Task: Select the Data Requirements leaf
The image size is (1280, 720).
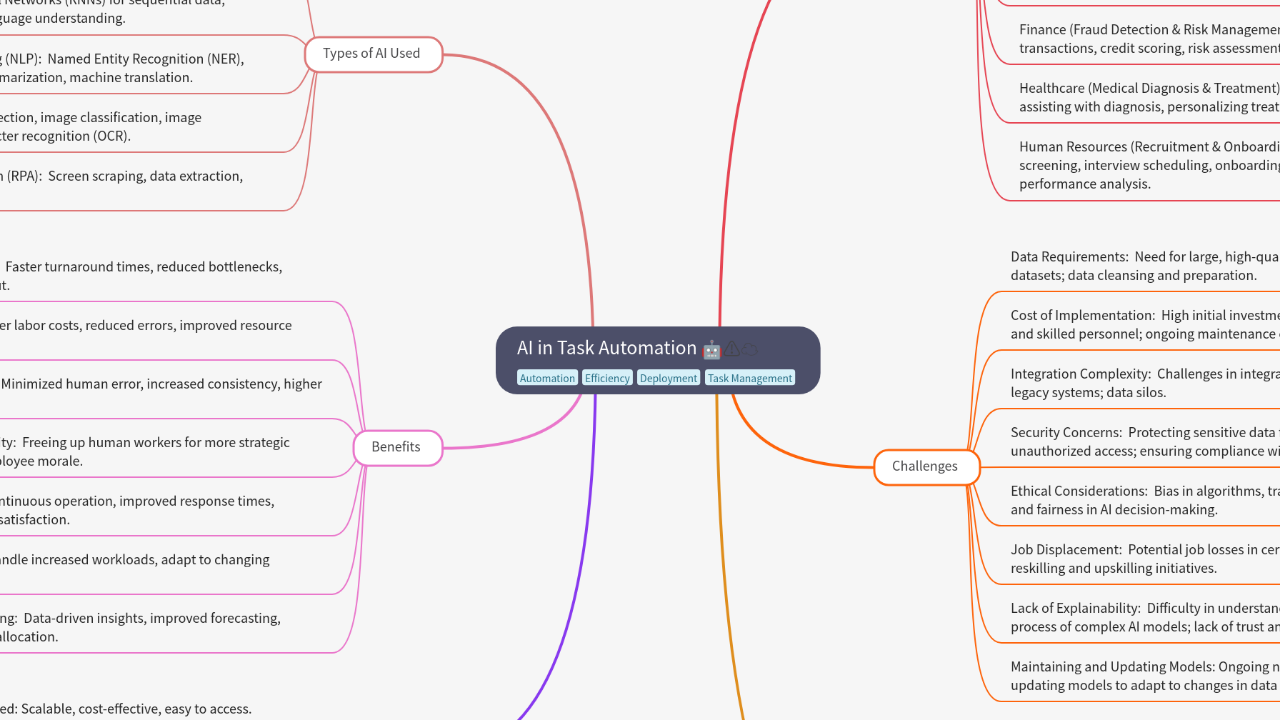Action: pyautogui.click(x=1145, y=266)
